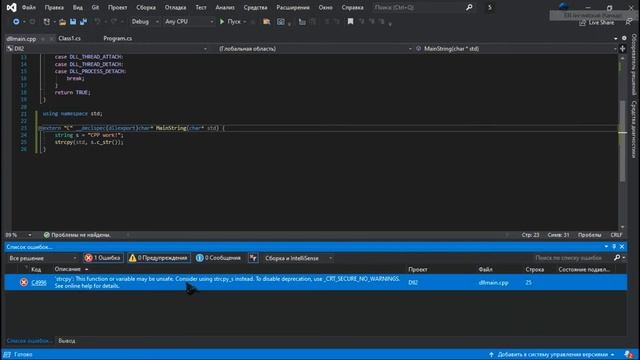
Task: Click the Save floppy disk icon
Action: click(x=73, y=22)
